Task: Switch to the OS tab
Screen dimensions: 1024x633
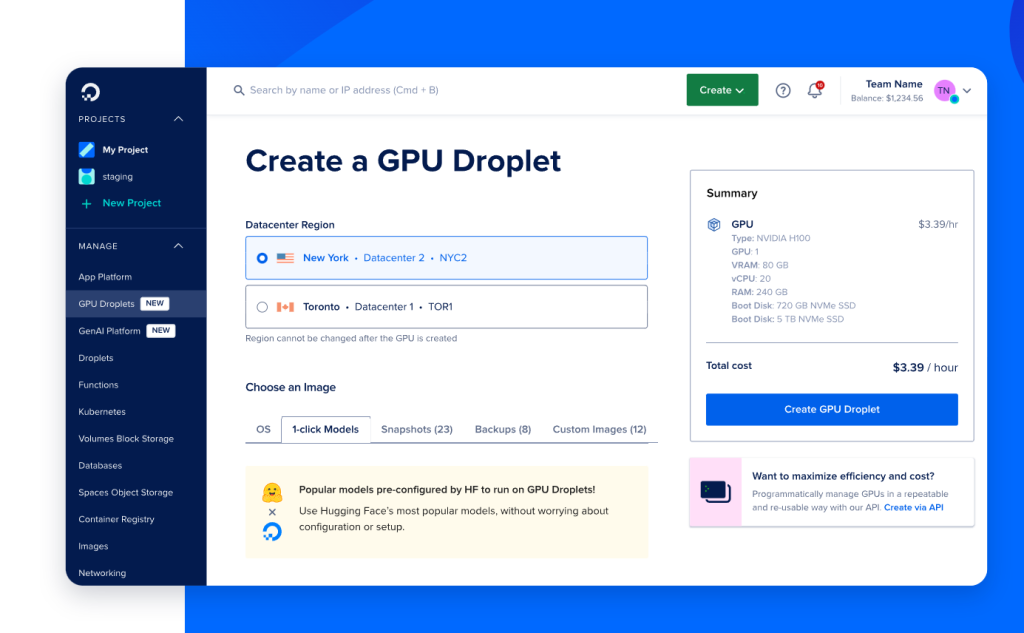Action: pyautogui.click(x=263, y=429)
